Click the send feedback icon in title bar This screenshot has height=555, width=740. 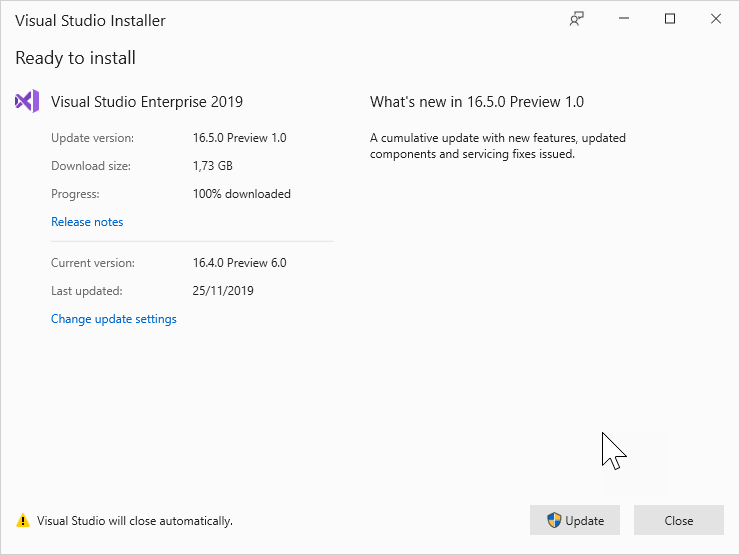pos(576,19)
